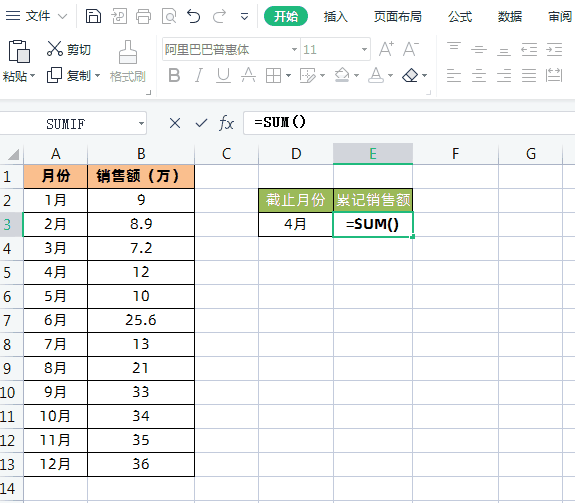The height and width of the screenshot is (503, 575).
Task: Open fill color dropdown arrow
Action: 356,76
